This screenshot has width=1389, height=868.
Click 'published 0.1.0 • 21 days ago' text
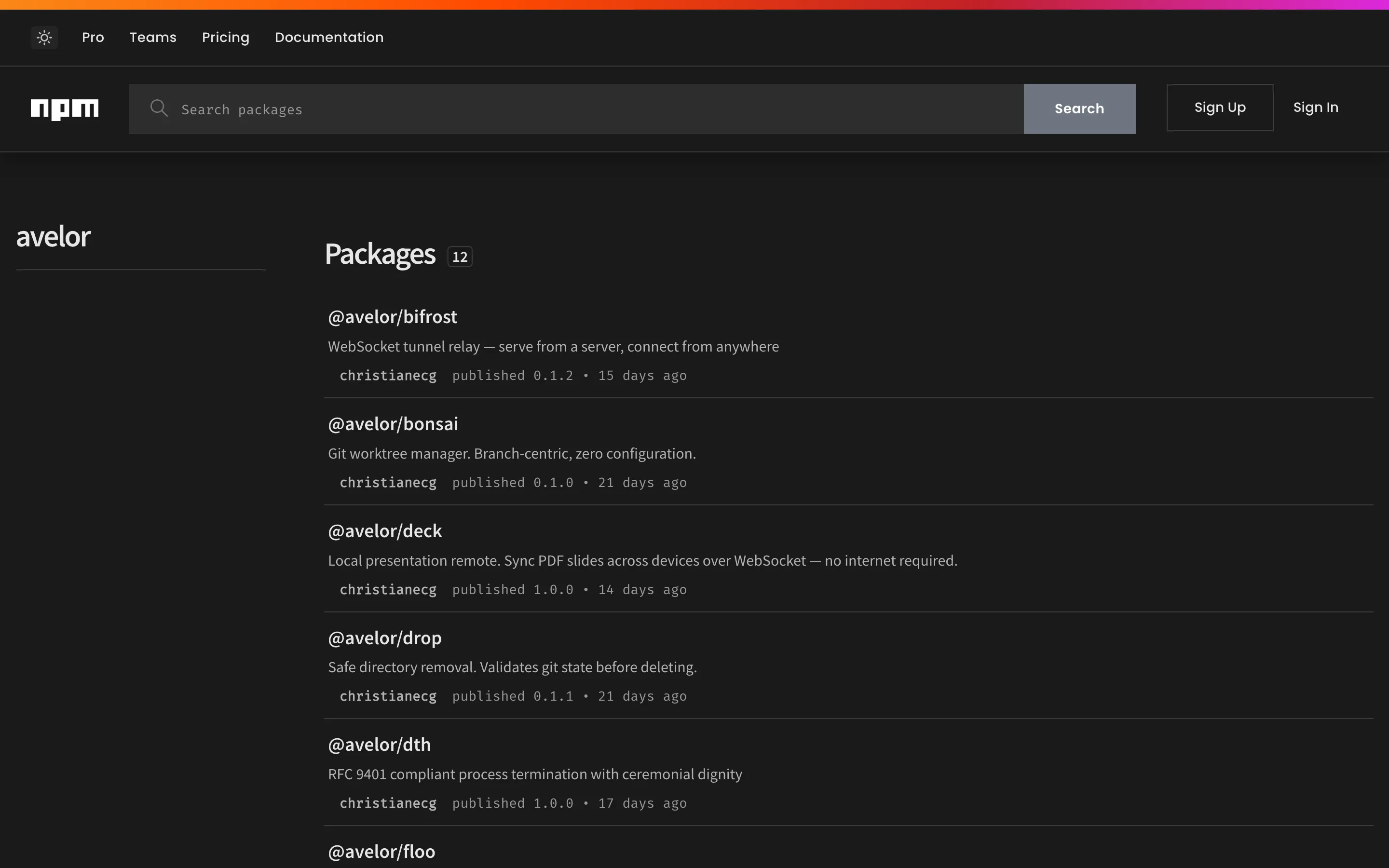tap(570, 483)
